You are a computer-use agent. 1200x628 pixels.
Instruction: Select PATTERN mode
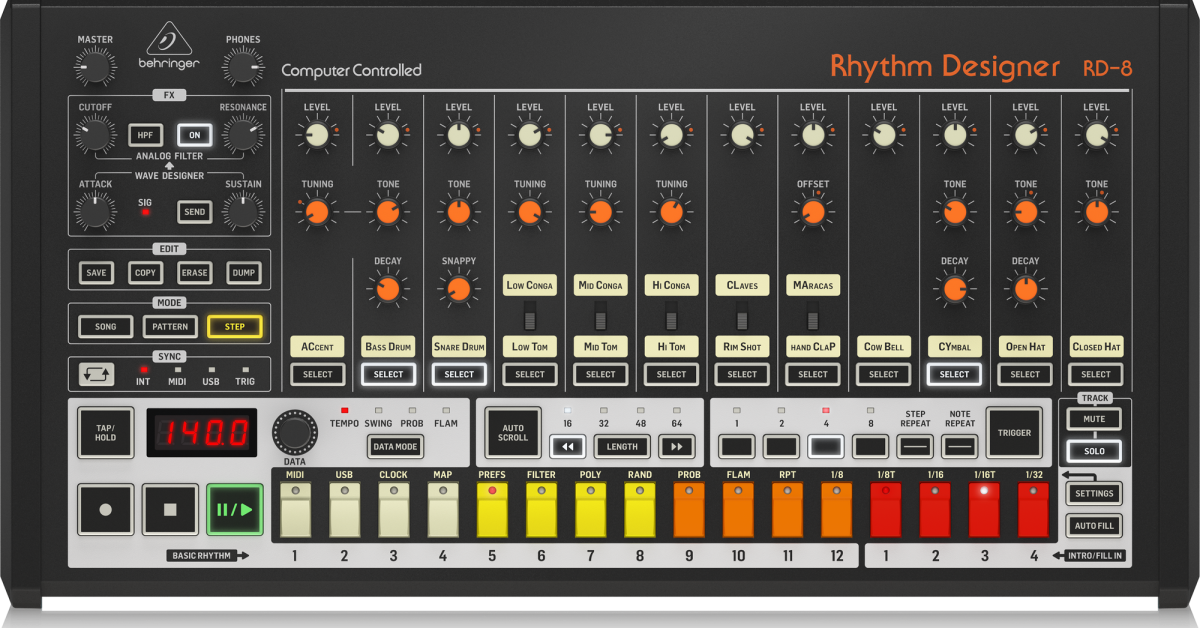coord(169,326)
